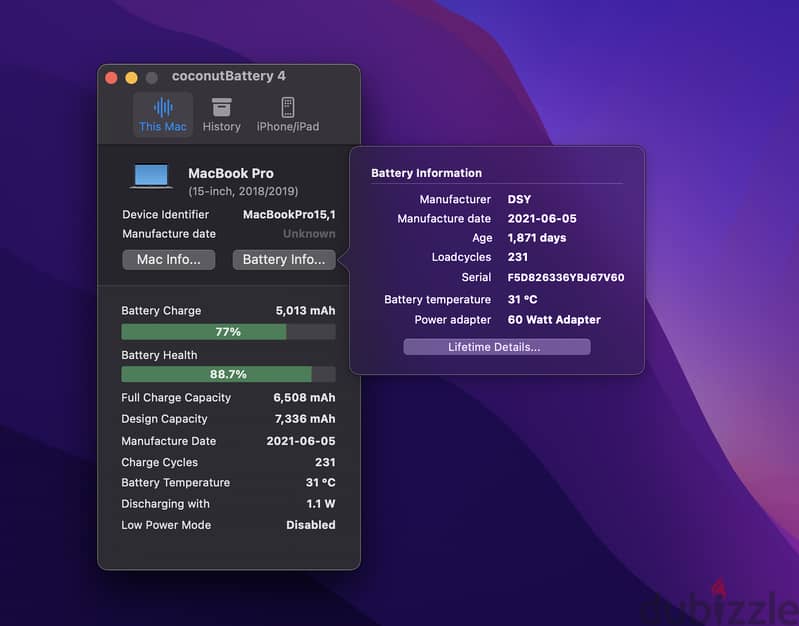Select the 60 Watt Adapter value

(554, 320)
